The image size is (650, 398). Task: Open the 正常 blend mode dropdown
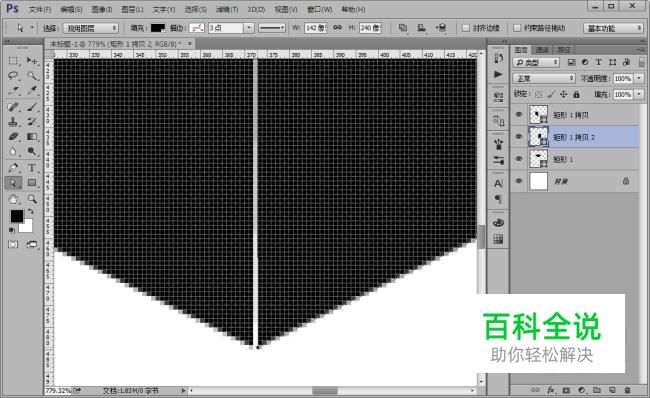[x=544, y=78]
